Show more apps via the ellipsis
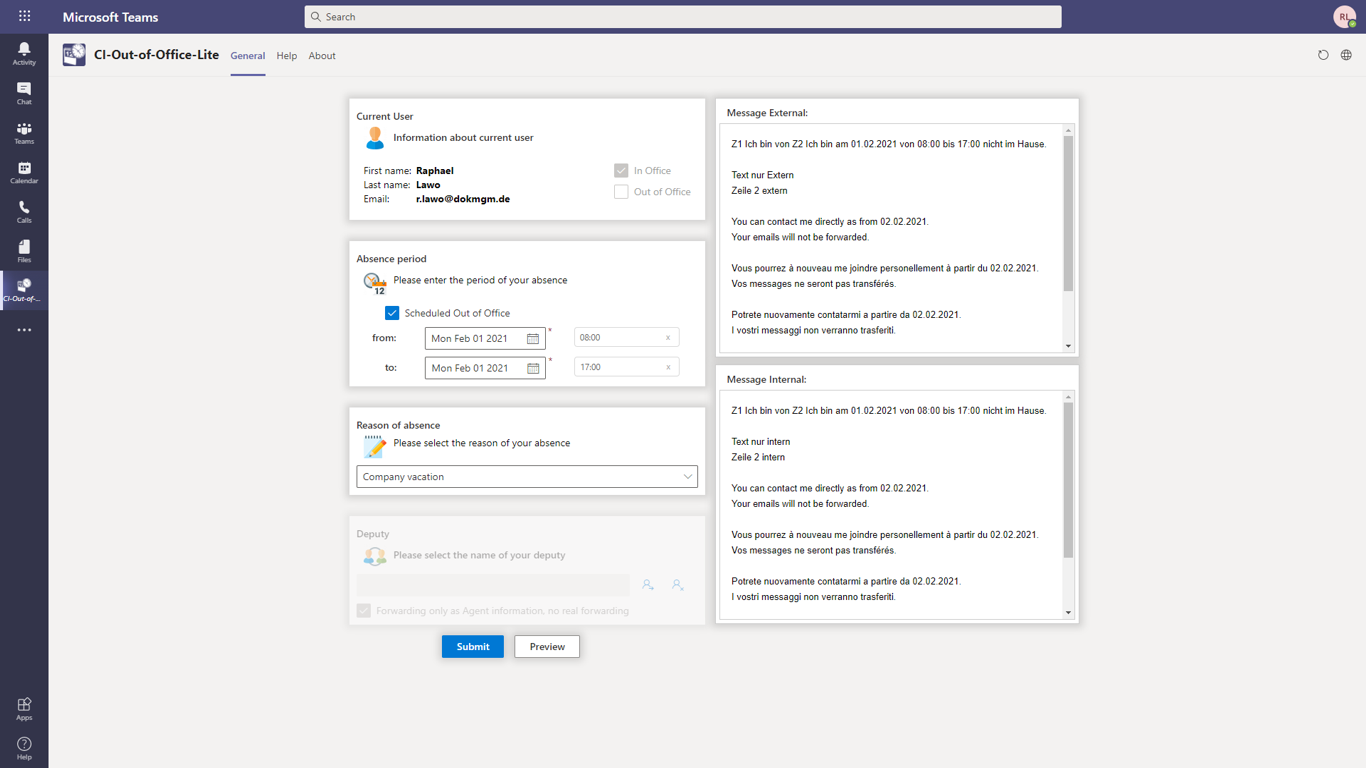This screenshot has width=1366, height=768. point(24,329)
